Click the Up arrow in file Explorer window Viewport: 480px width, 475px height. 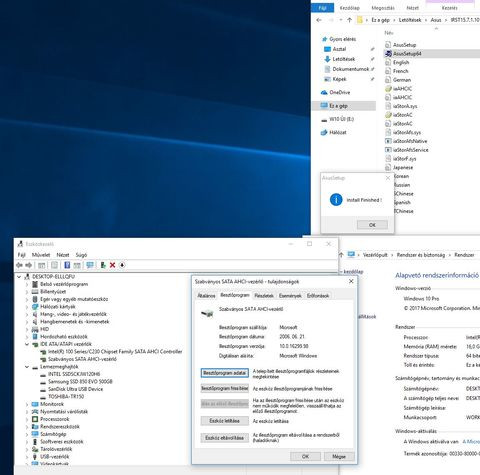pyautogui.click(x=349, y=20)
